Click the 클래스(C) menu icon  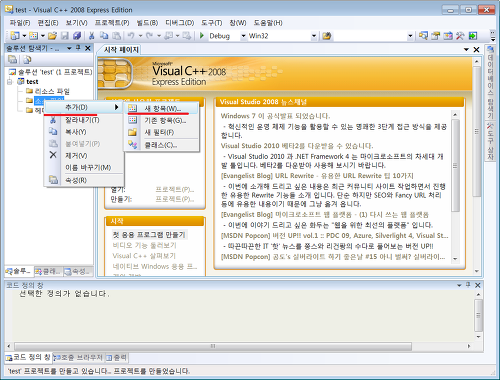133,145
